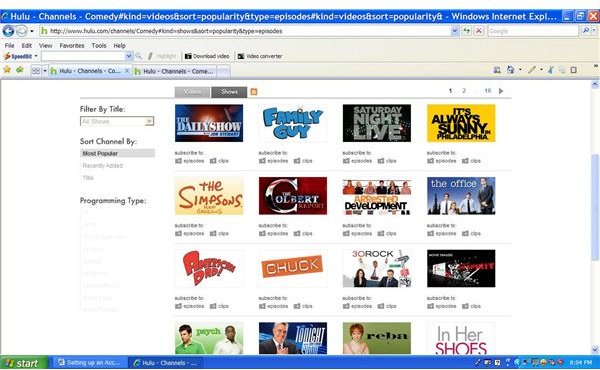Click the next page arrow in pagination
The image size is (600, 370).
coord(501,91)
